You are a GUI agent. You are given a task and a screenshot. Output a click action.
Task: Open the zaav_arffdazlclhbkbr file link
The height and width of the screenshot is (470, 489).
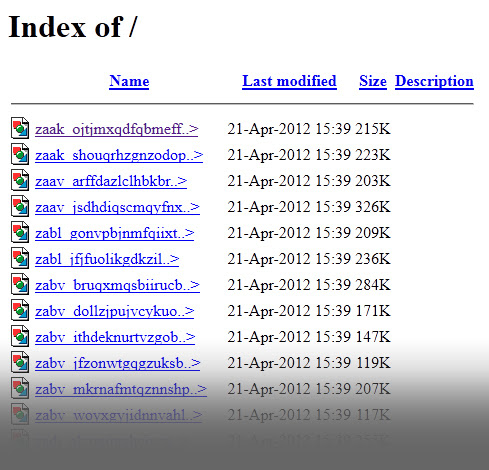point(111,181)
